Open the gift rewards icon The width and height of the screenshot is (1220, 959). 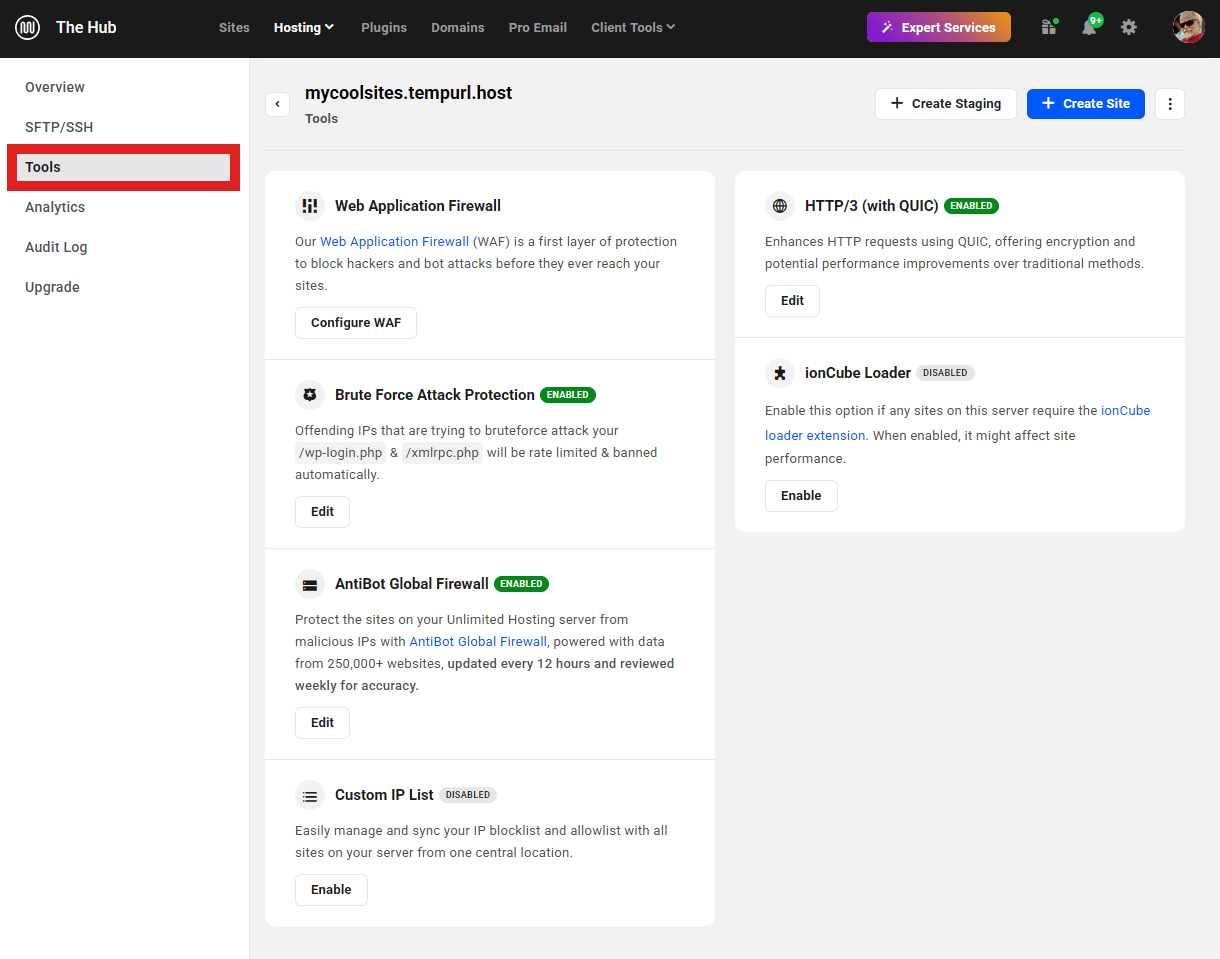(x=1049, y=27)
